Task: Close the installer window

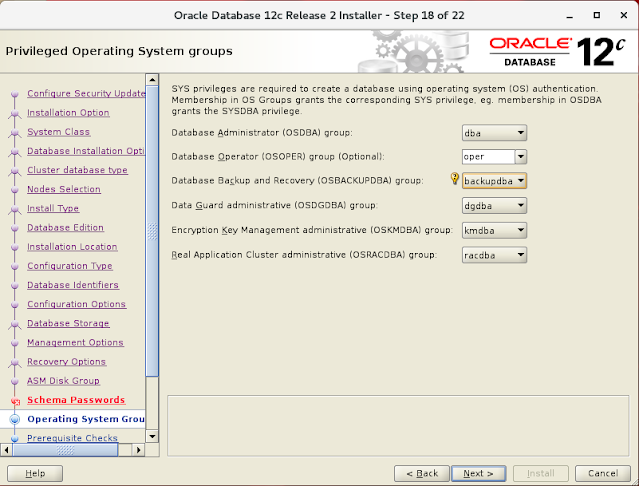Action: 624,15
